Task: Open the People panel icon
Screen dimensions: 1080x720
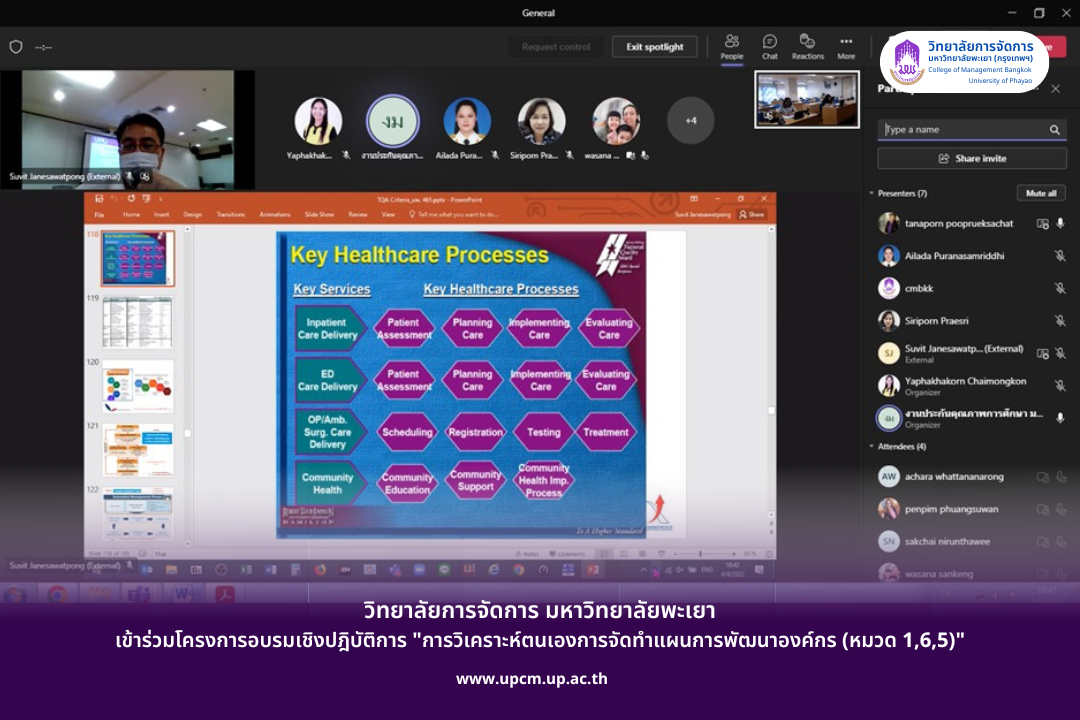Action: coord(731,41)
